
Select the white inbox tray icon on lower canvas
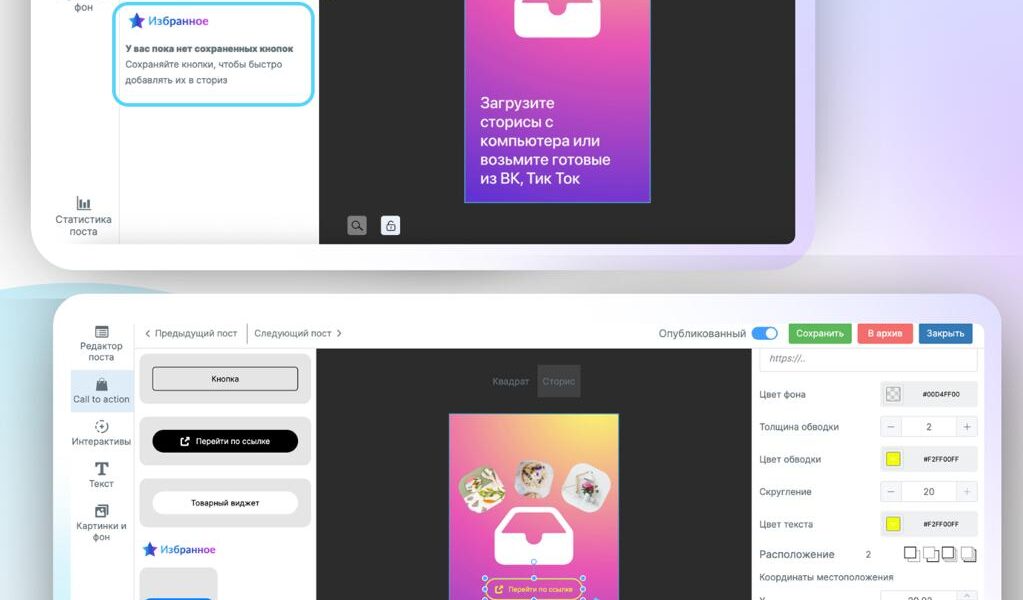pyautogui.click(x=534, y=535)
